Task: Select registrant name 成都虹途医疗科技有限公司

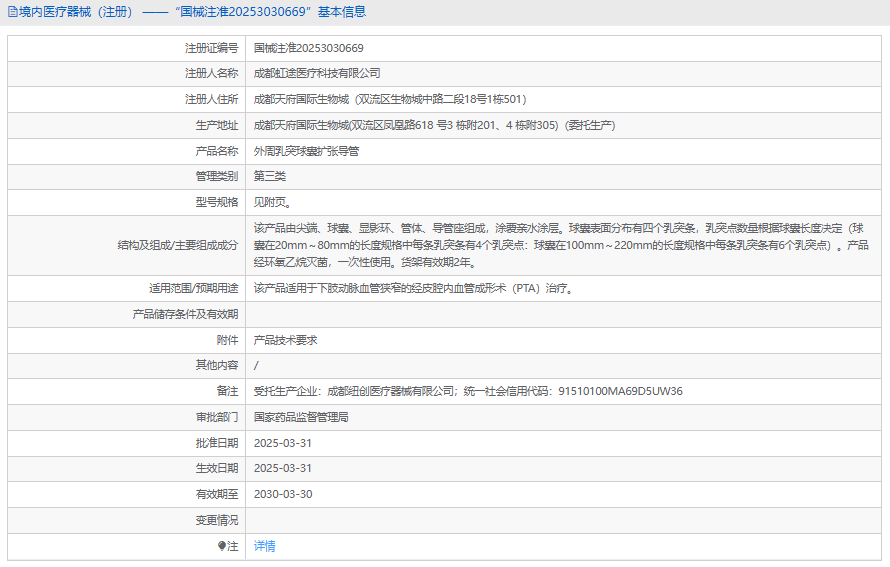Action: pyautogui.click(x=317, y=74)
